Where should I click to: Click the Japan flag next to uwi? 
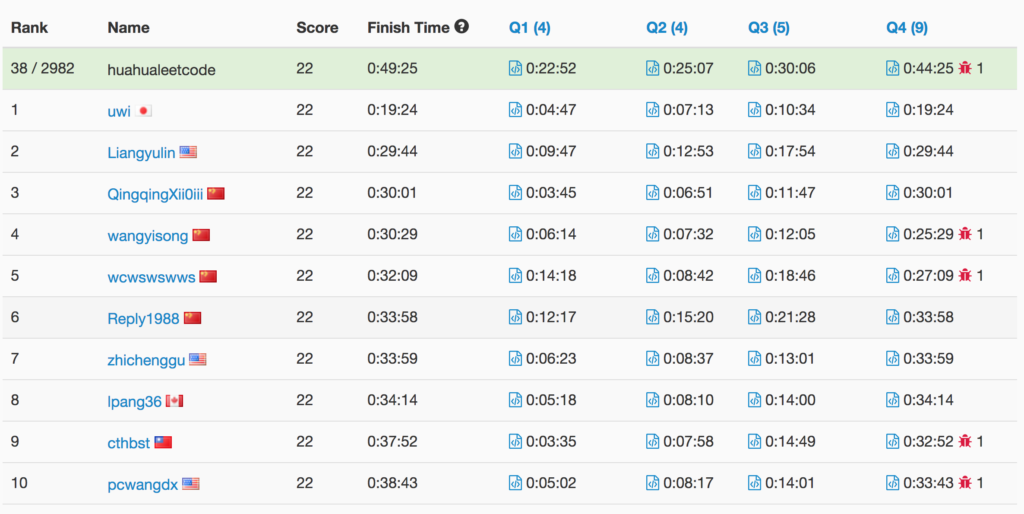144,111
